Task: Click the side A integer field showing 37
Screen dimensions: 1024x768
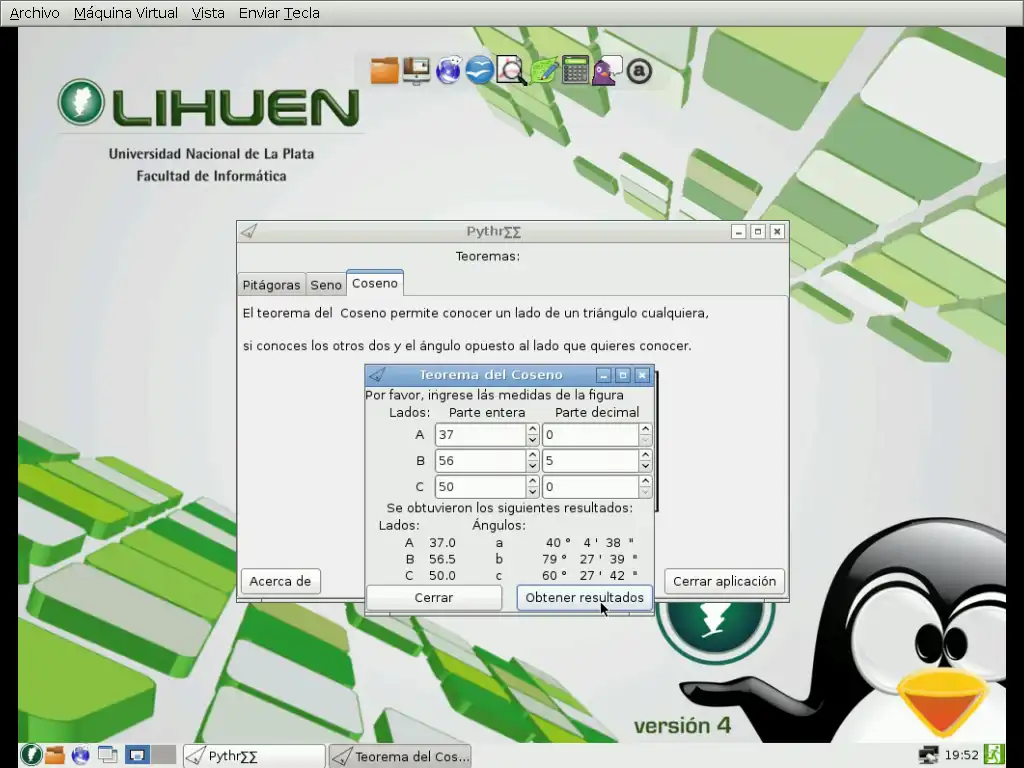Action: coord(481,435)
